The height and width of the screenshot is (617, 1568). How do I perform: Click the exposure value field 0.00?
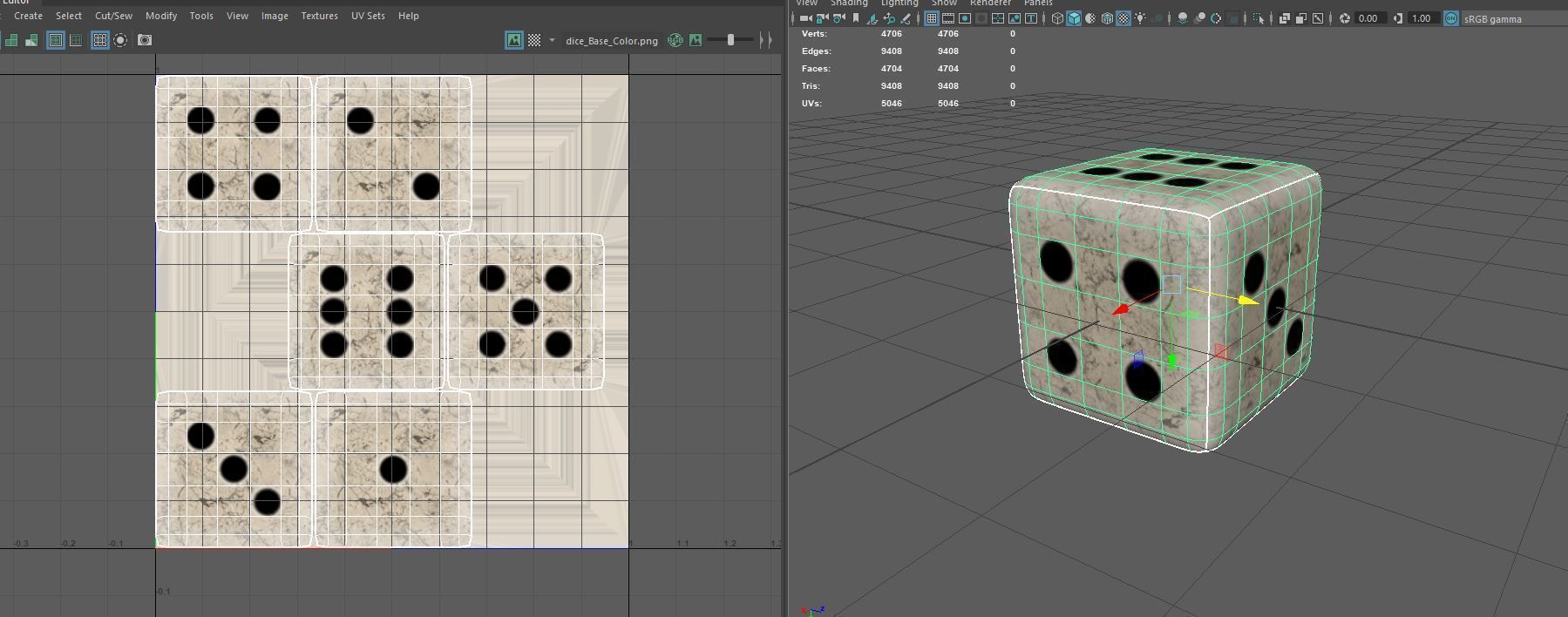pyautogui.click(x=1370, y=18)
